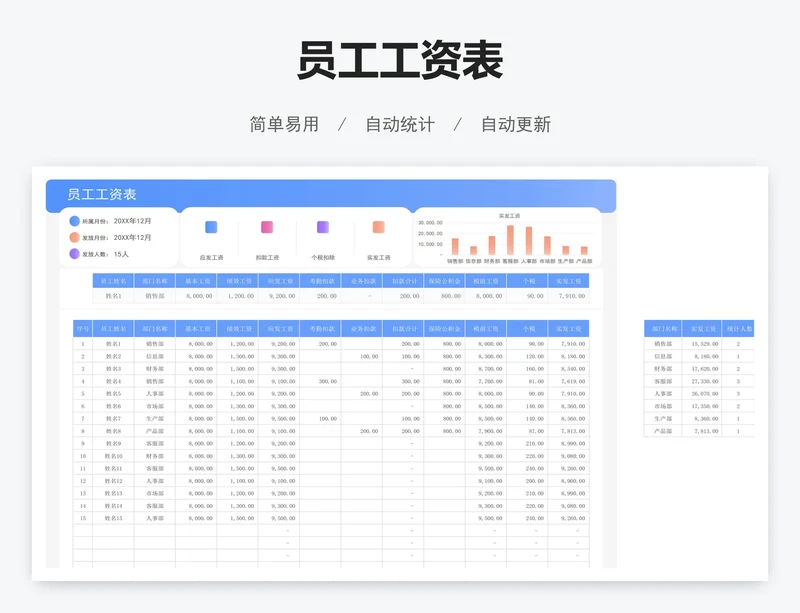Click the 市场部 bar in the chart

click(547, 246)
